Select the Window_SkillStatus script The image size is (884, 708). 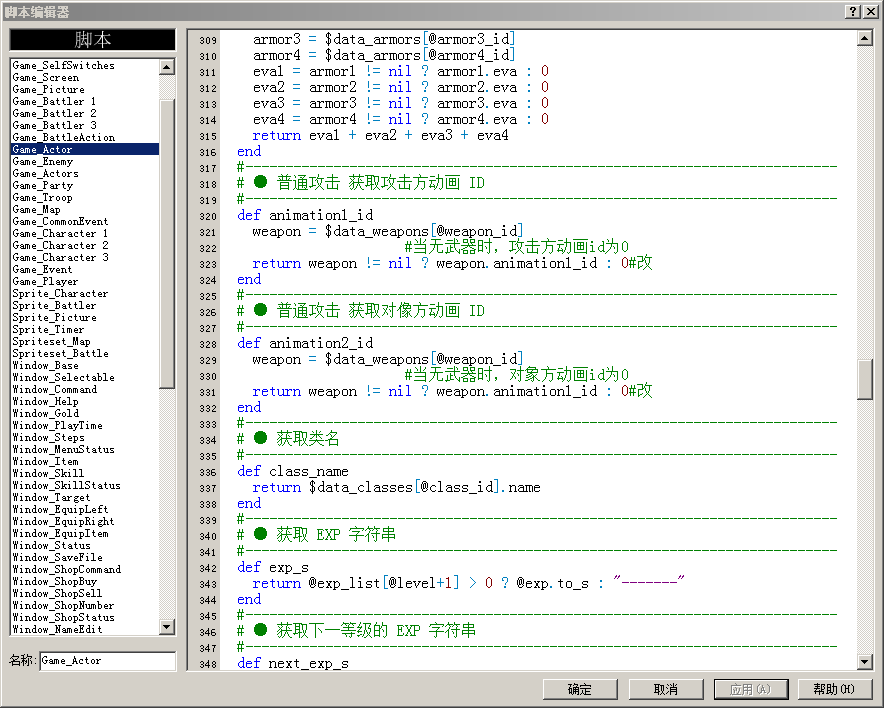85,485
